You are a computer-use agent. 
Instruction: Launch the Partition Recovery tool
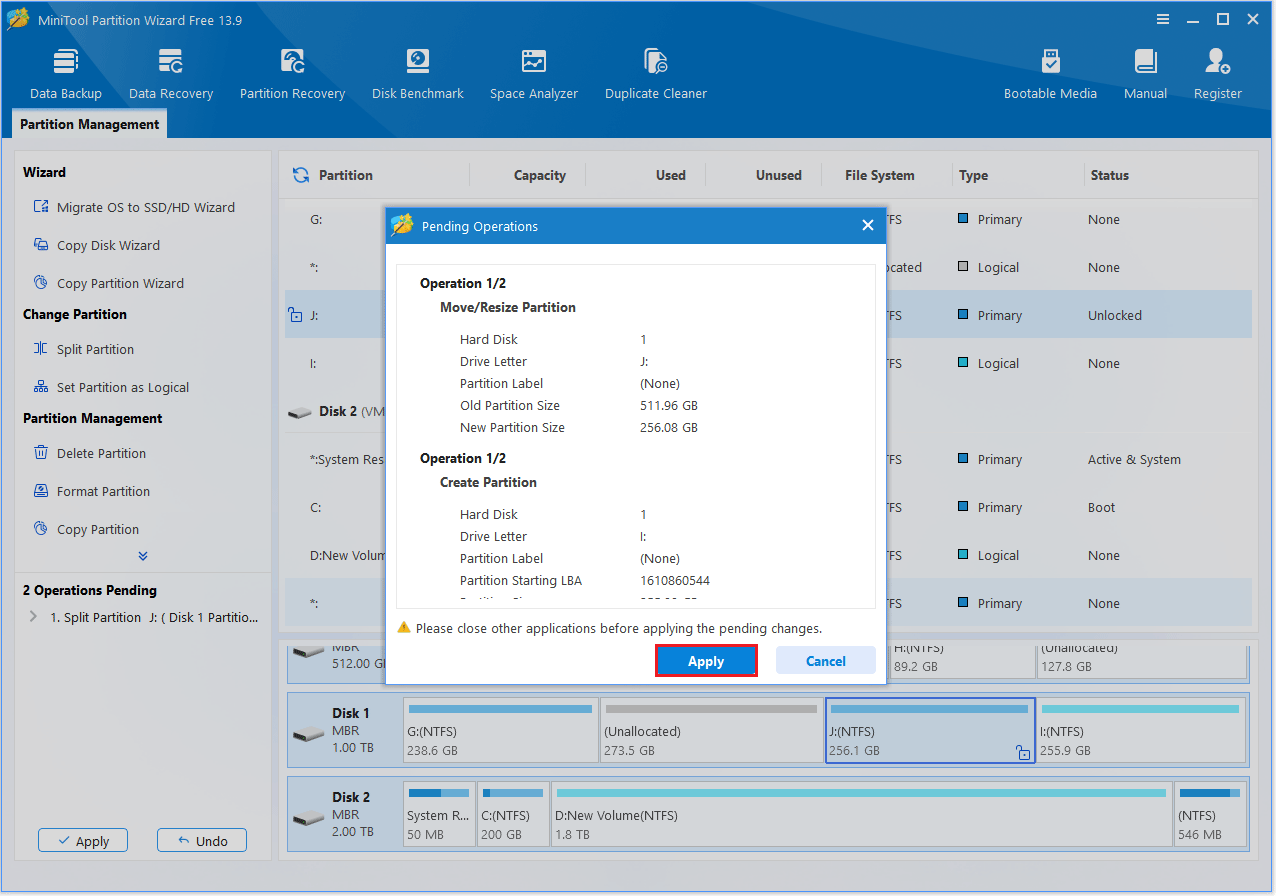pos(292,73)
